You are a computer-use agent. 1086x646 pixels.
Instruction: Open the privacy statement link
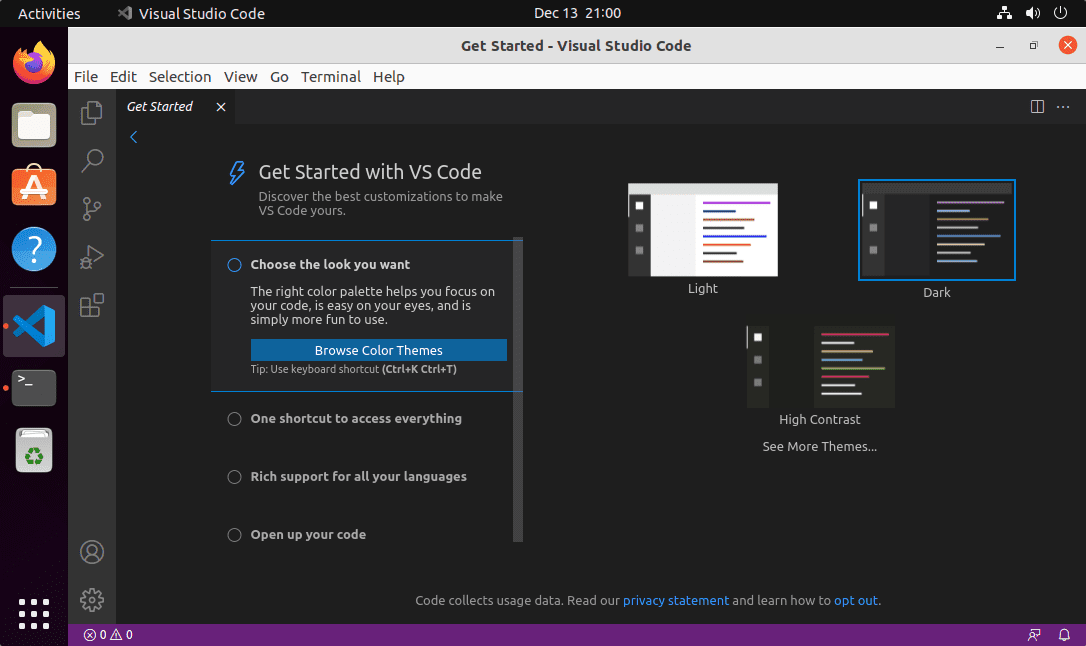[x=676, y=600]
